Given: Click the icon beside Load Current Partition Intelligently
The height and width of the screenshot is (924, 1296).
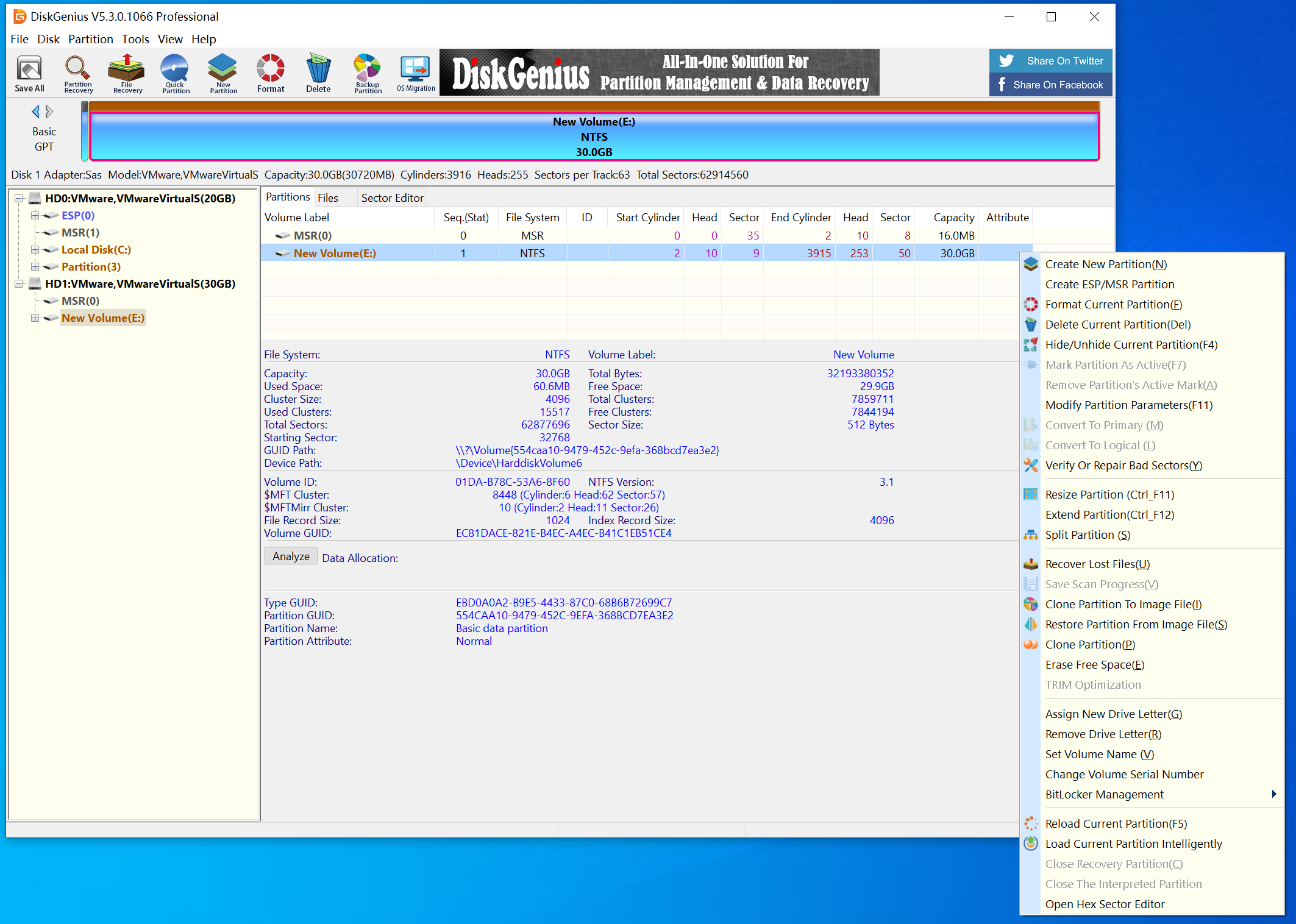Looking at the screenshot, I should 1031,844.
